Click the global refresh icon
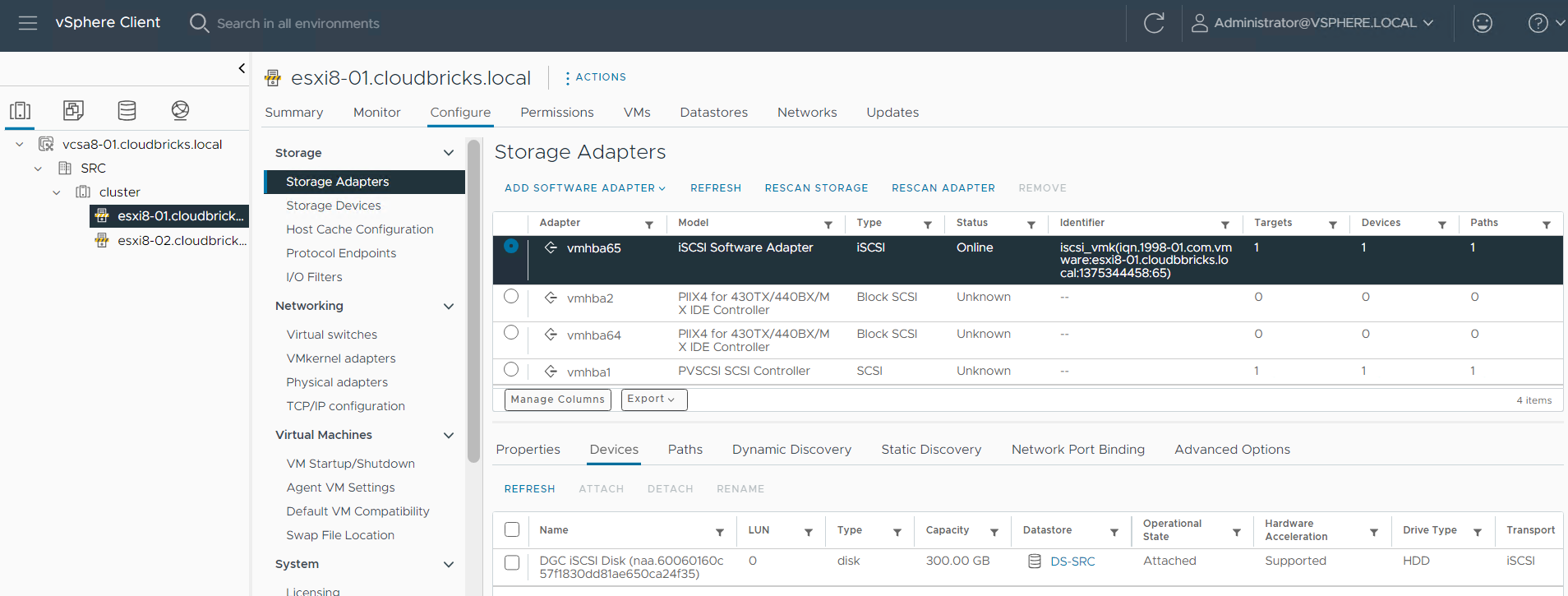This screenshot has height=596, width=1568. pos(1154,23)
